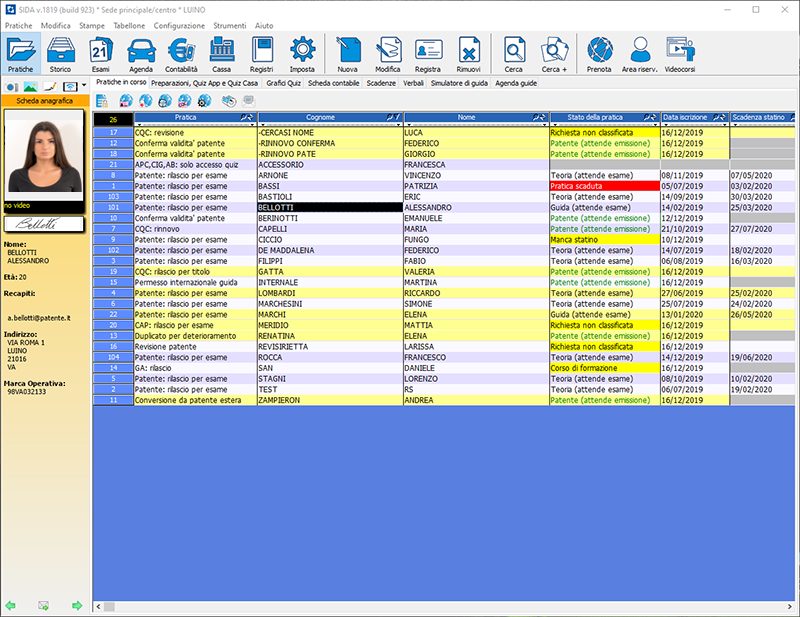Image resolution: width=800 pixels, height=617 pixels.
Task: Switch to the Scadenze tab
Action: [x=380, y=84]
